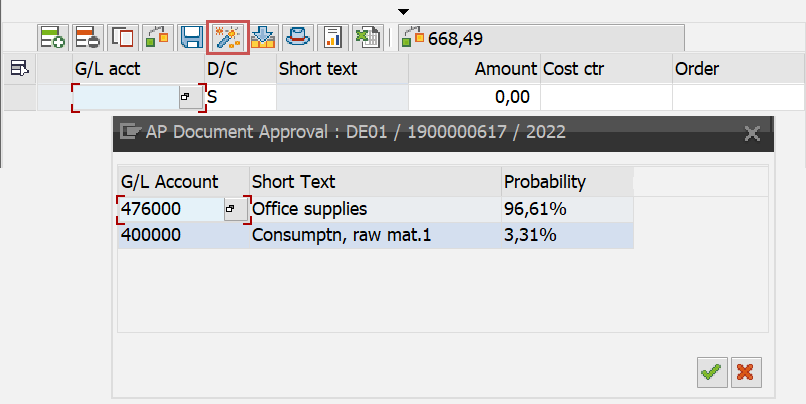Image resolution: width=806 pixels, height=404 pixels.
Task: Click the magic wand proposal icon
Action: pyautogui.click(x=224, y=38)
